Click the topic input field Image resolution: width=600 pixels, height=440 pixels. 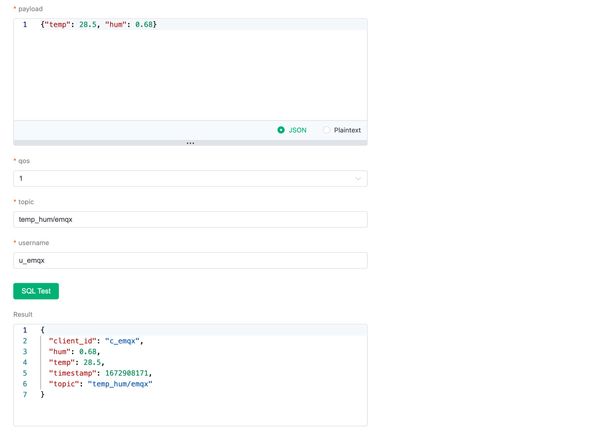click(x=190, y=219)
